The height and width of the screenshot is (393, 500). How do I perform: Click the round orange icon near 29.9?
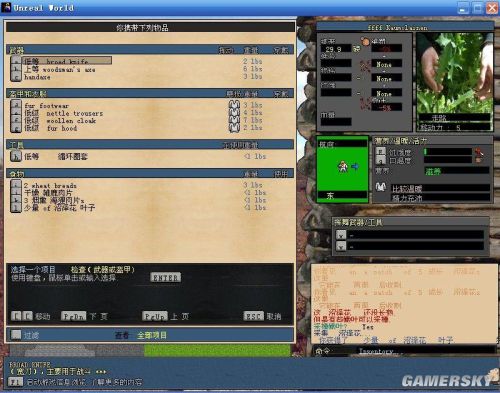[x=366, y=42]
